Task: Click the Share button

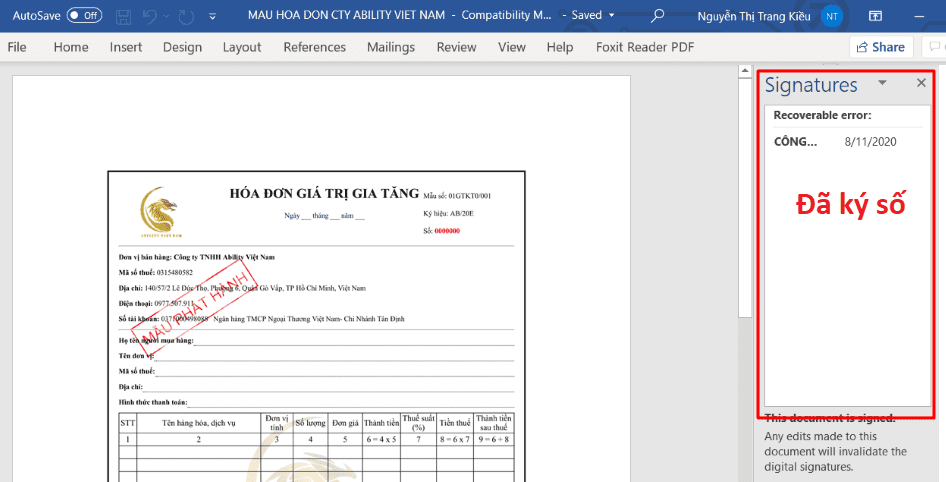Action: (881, 47)
